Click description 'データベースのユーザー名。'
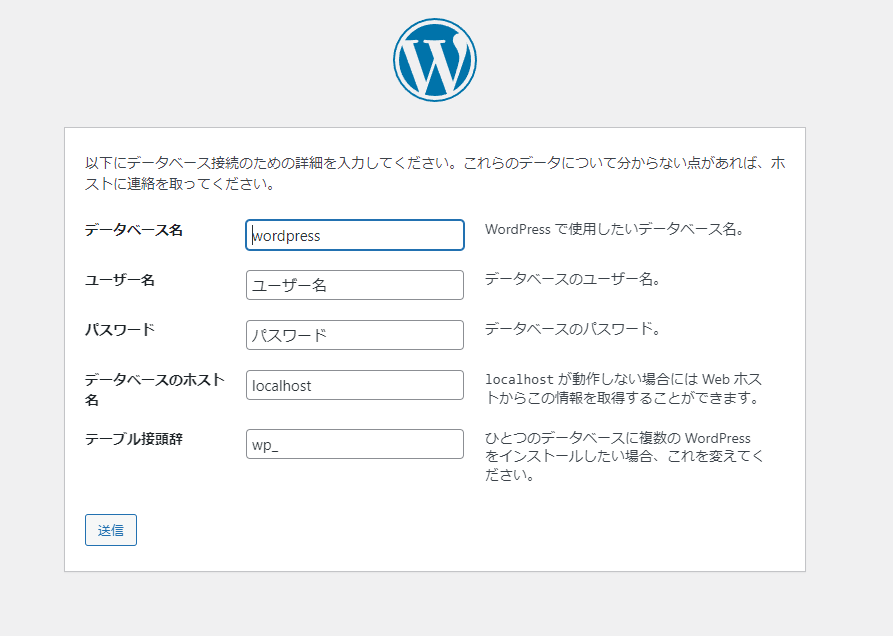The width and height of the screenshot is (893, 636). coord(572,280)
